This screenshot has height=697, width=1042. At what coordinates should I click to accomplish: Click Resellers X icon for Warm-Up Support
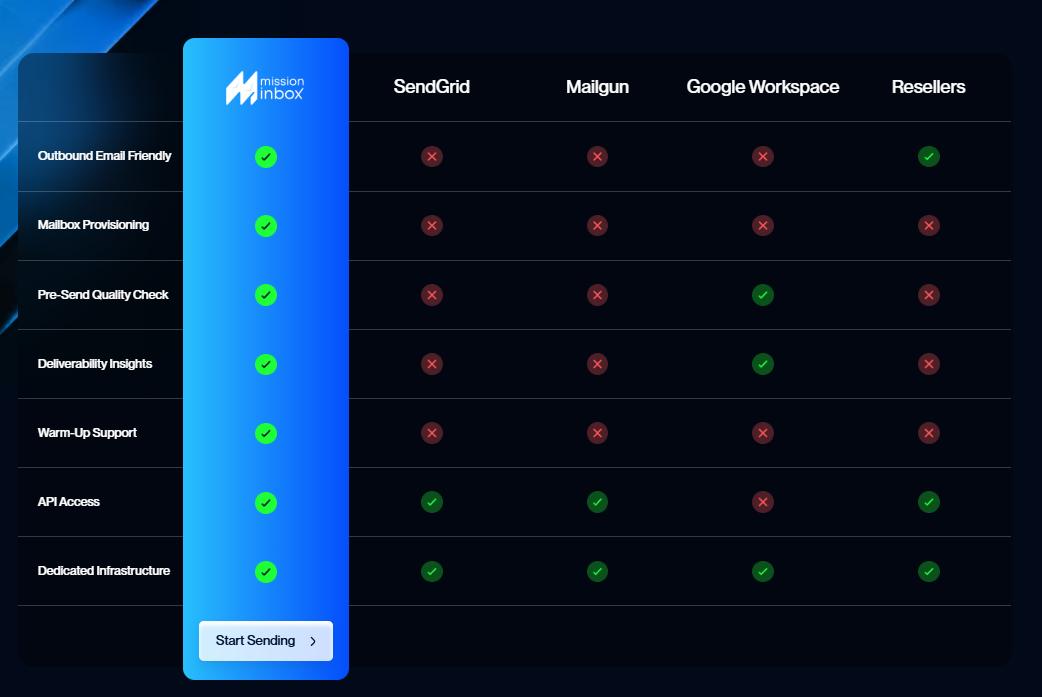pos(929,433)
